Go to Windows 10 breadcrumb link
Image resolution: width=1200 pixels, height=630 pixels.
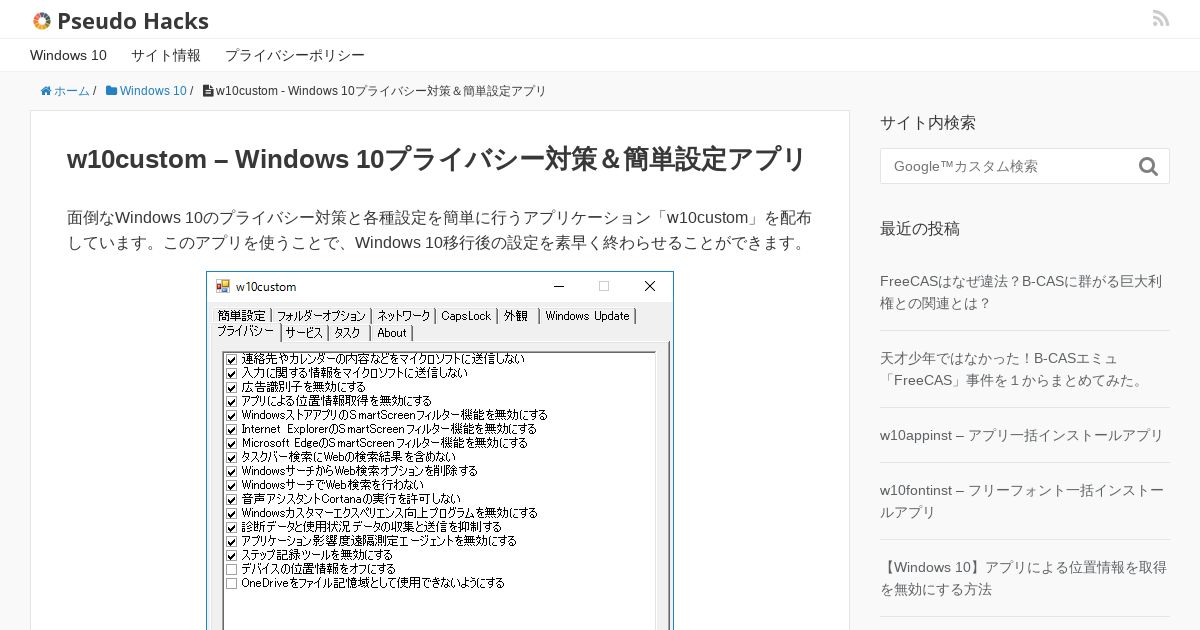(153, 91)
